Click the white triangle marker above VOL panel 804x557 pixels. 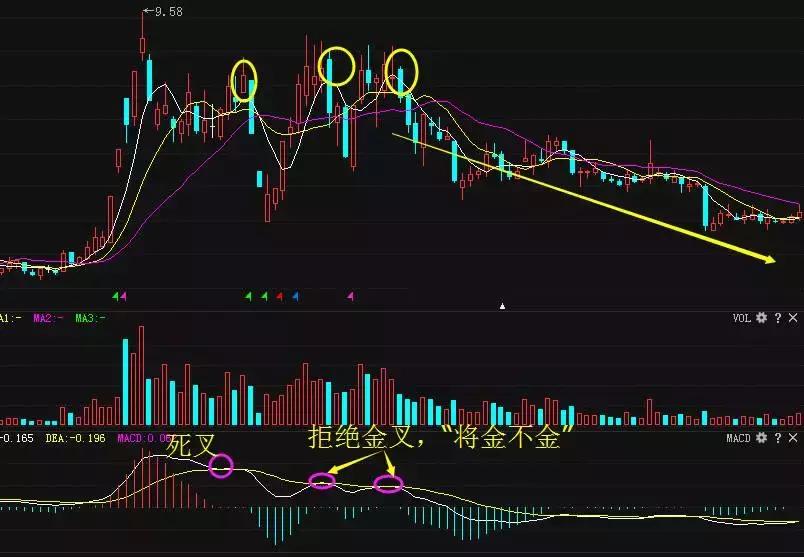point(502,306)
